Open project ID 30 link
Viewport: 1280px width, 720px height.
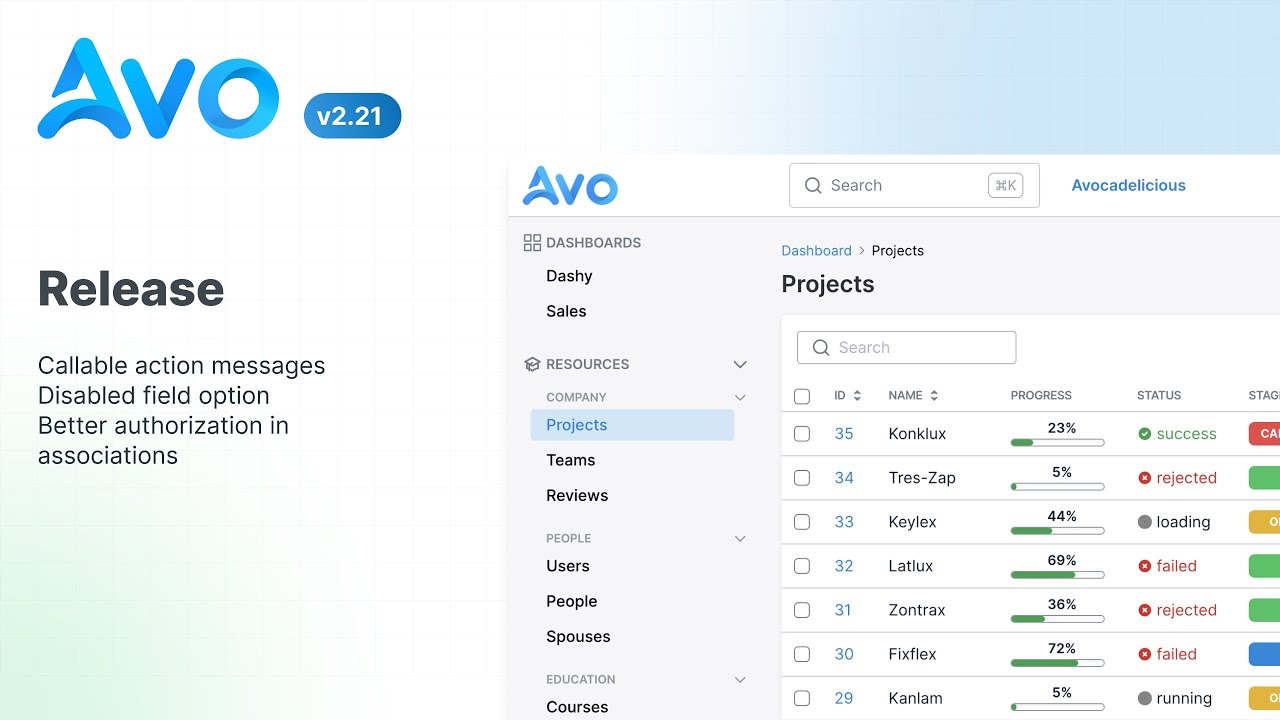click(844, 654)
